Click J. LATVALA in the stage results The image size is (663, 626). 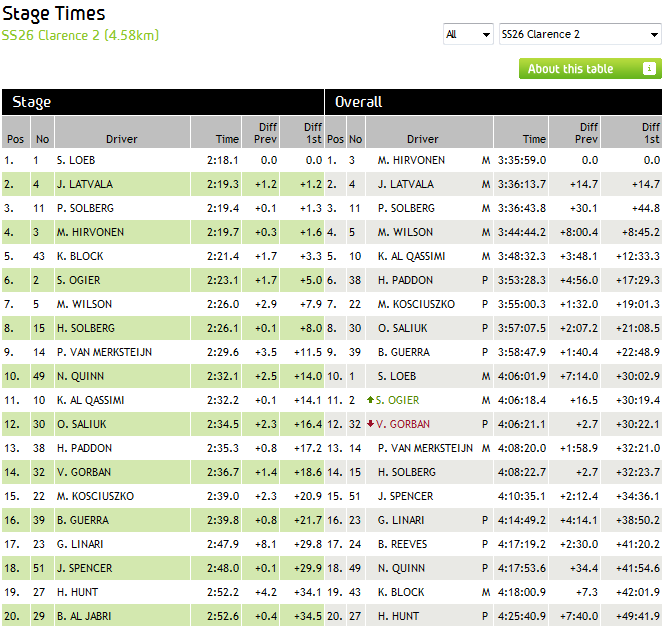pos(85,184)
